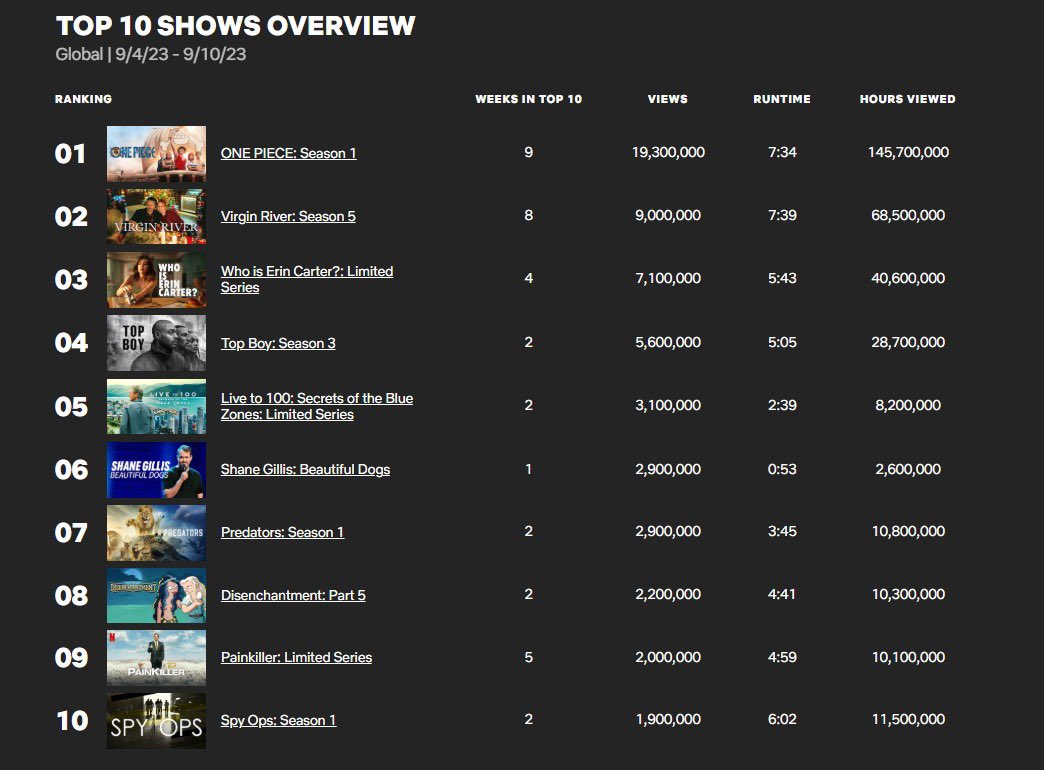Click the Disenchantment thumbnail image
The height and width of the screenshot is (770, 1044).
pyautogui.click(x=156, y=595)
